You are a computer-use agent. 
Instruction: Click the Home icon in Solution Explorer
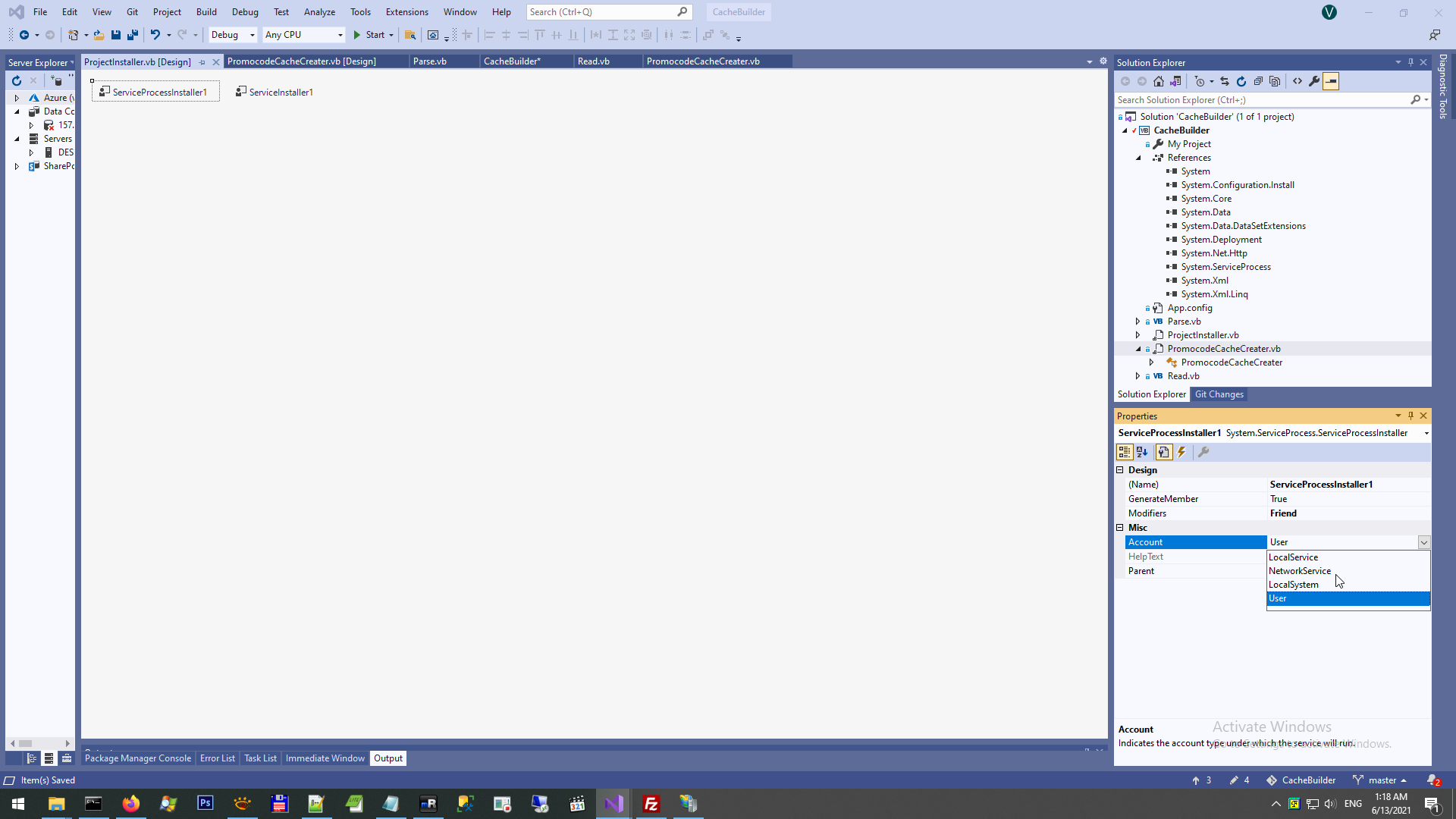click(x=1158, y=81)
